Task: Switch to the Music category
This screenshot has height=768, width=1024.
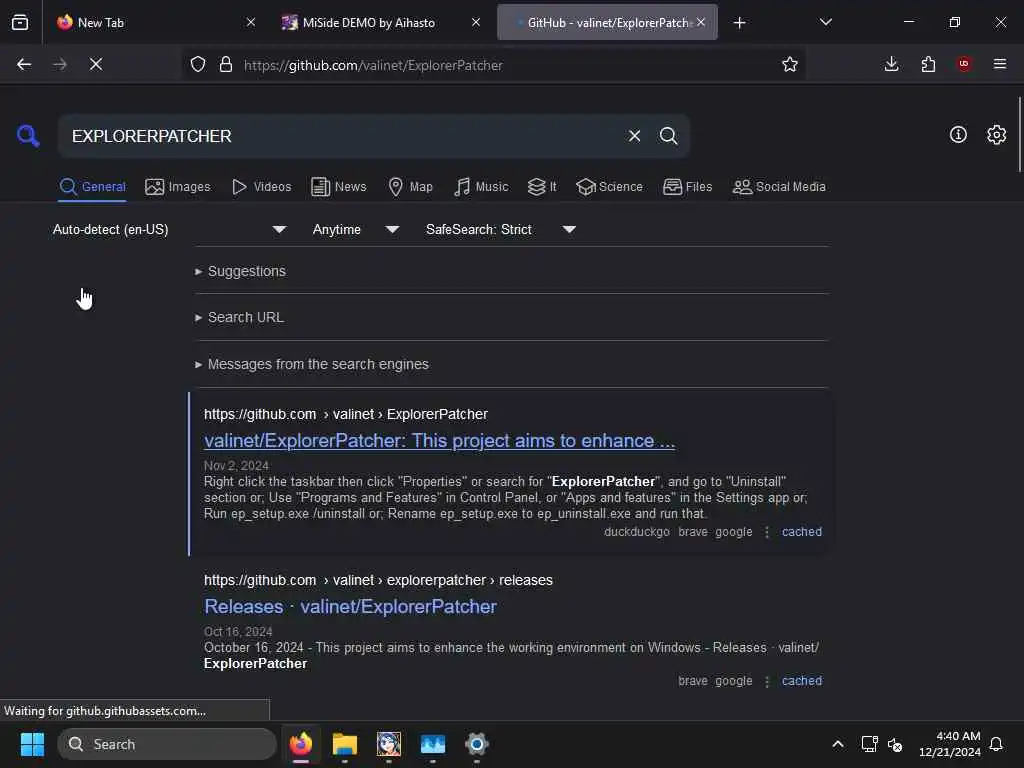Action: click(x=481, y=187)
